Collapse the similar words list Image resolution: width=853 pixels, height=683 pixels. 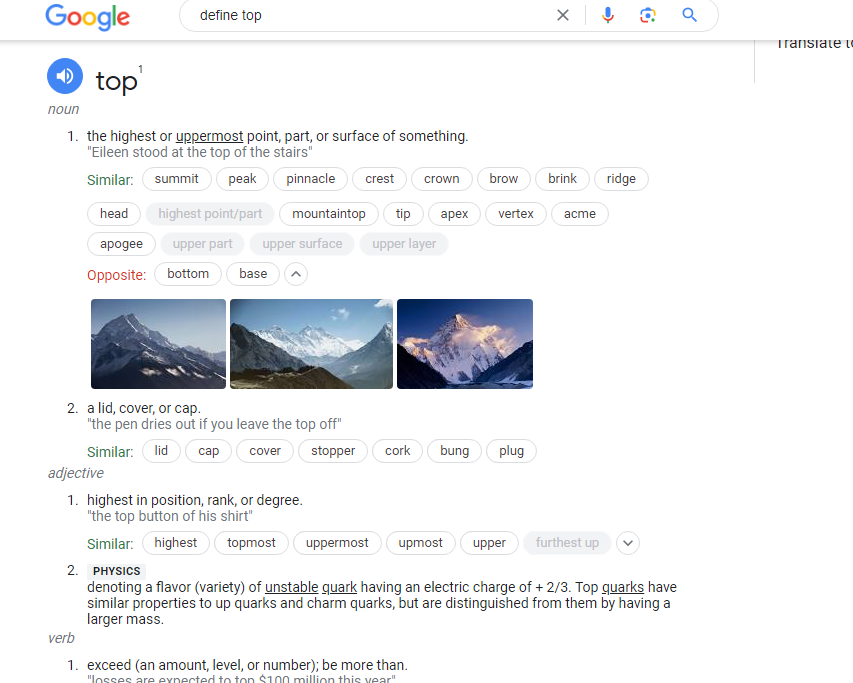tap(296, 274)
